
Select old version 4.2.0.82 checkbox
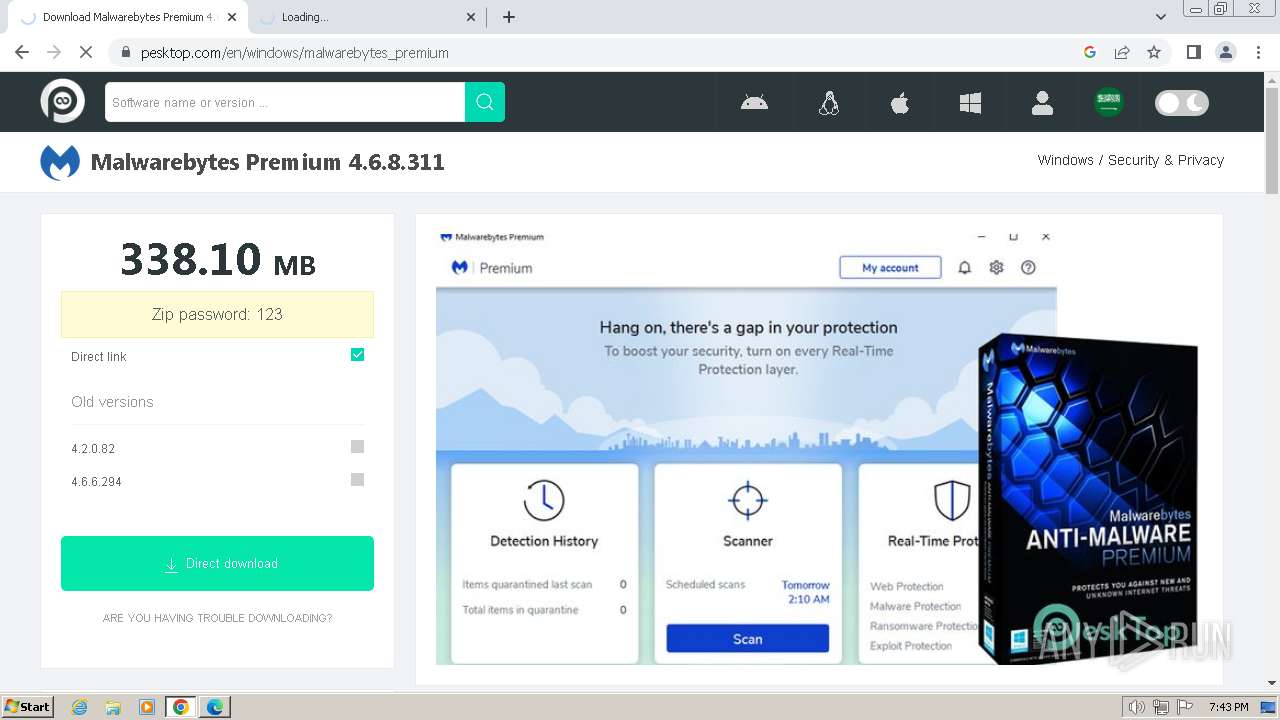[x=358, y=447]
